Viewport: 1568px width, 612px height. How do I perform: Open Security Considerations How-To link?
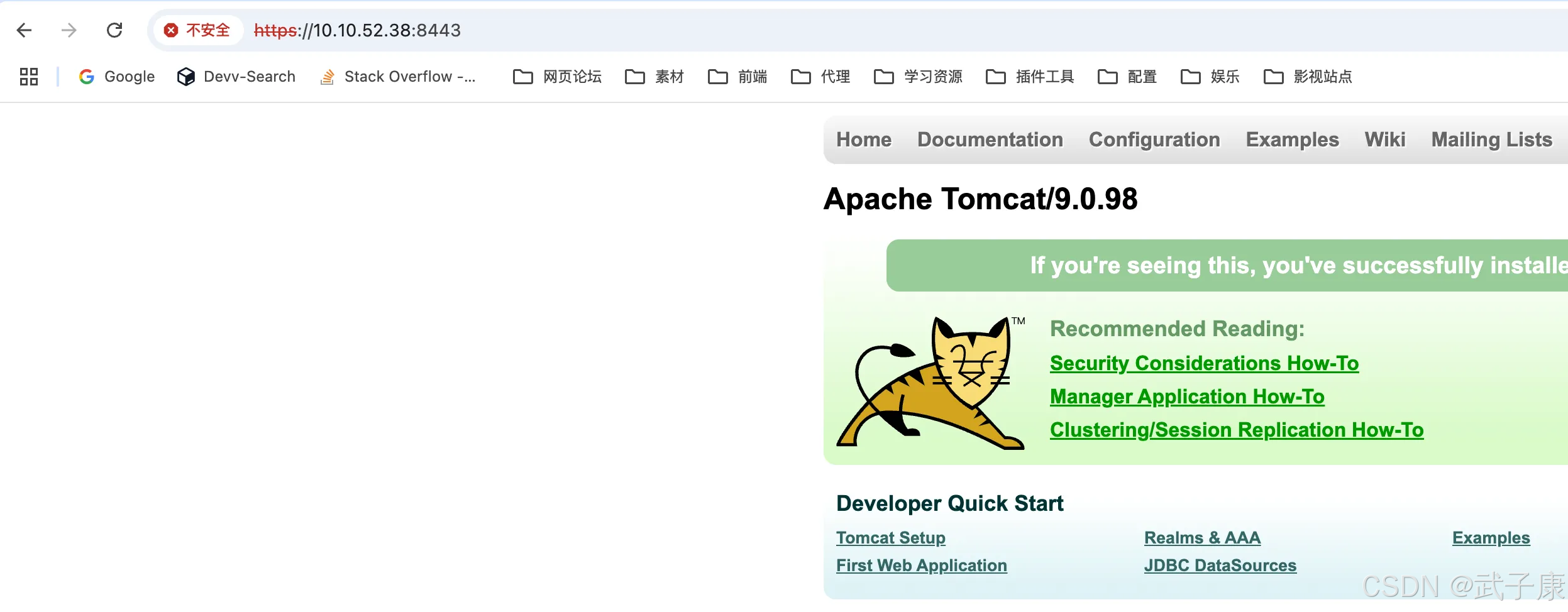(1204, 363)
